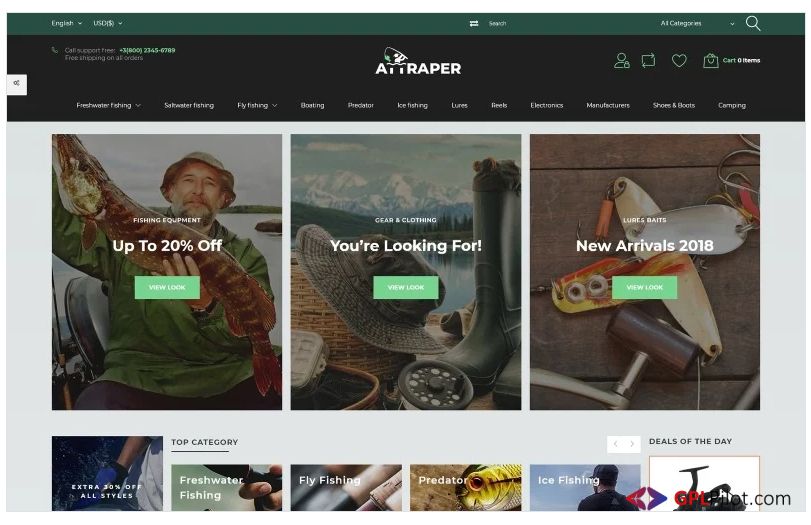811x525 pixels.
Task: Open the Fly Fishing category thumbnail
Action: point(346,488)
